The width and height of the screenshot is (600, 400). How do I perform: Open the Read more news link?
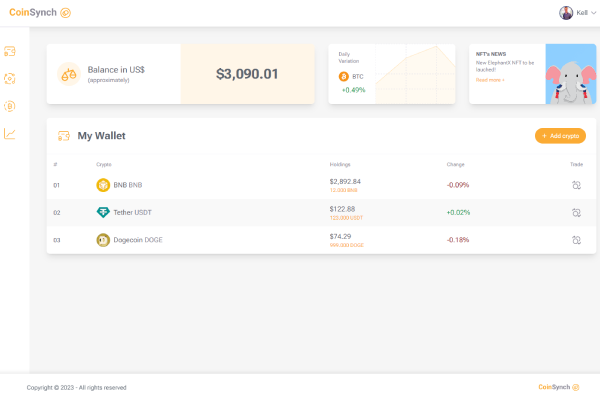(490, 80)
